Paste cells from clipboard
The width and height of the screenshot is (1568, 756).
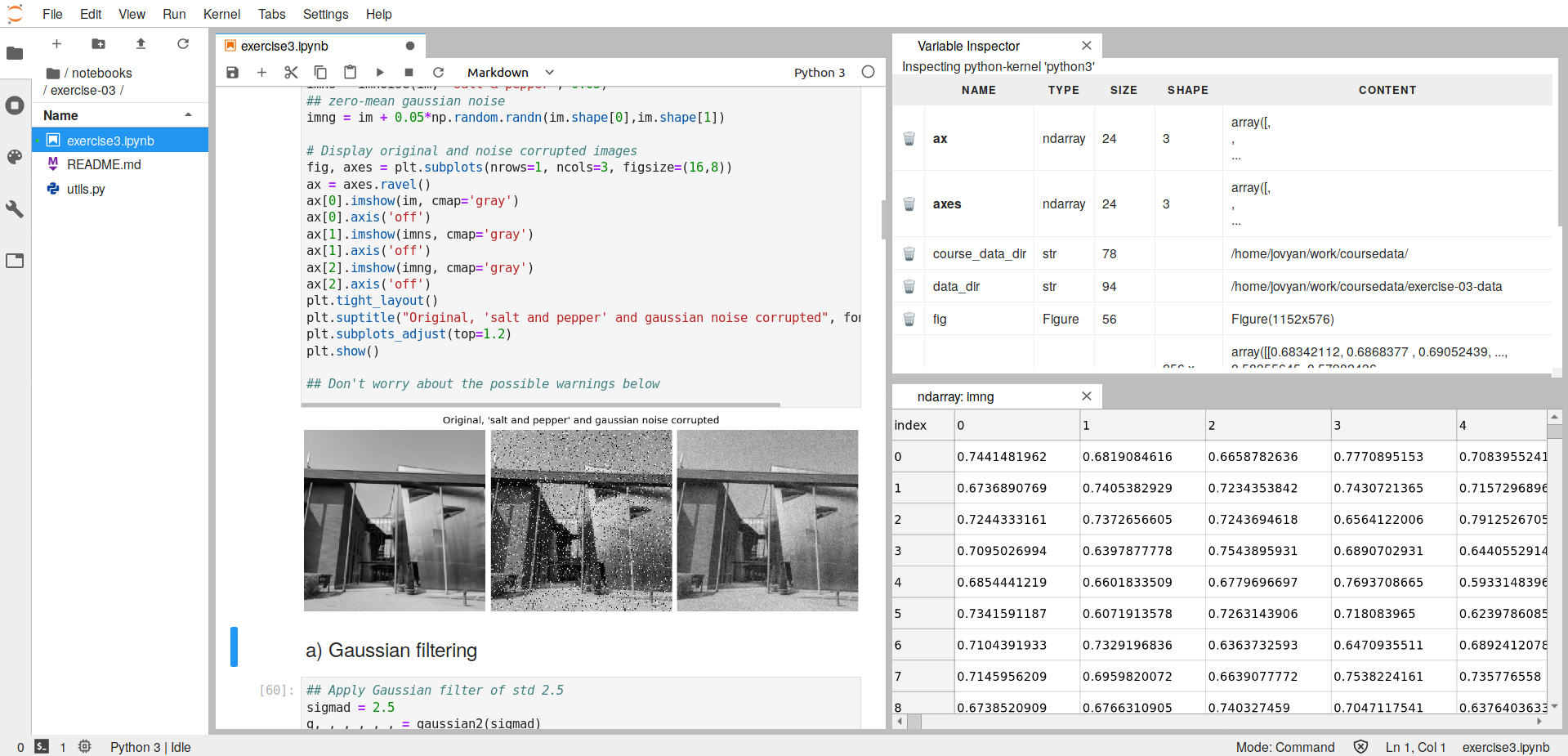pyautogui.click(x=350, y=72)
